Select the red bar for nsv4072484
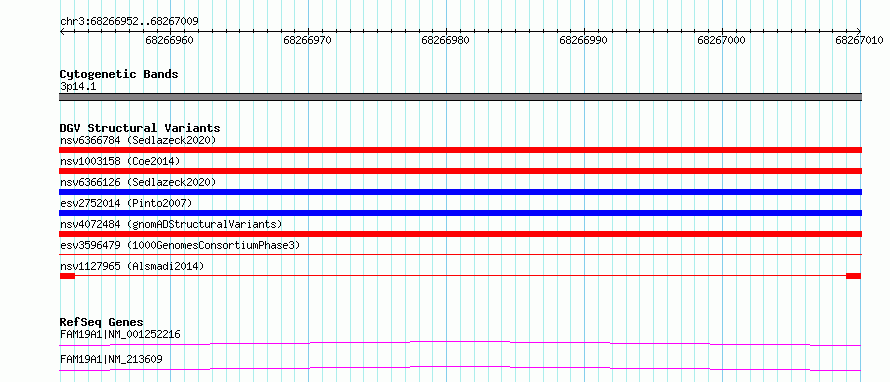The width and height of the screenshot is (890, 382). (x=460, y=234)
